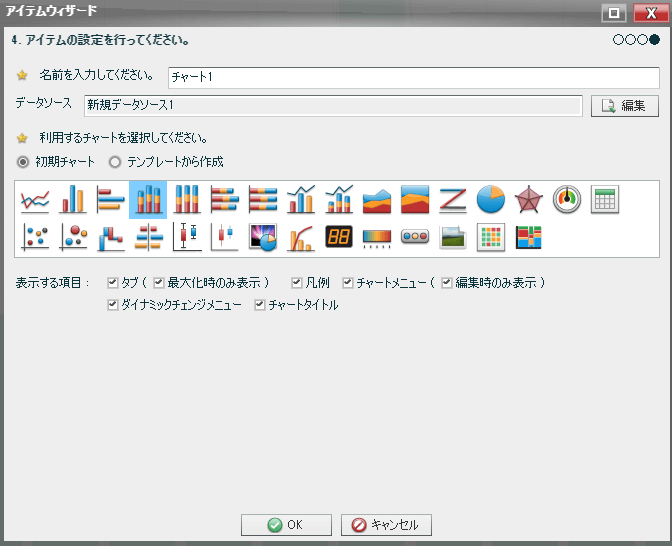Viewport: 672px width, 546px height.
Task: Select the gauge meter chart icon
Action: coord(567,200)
